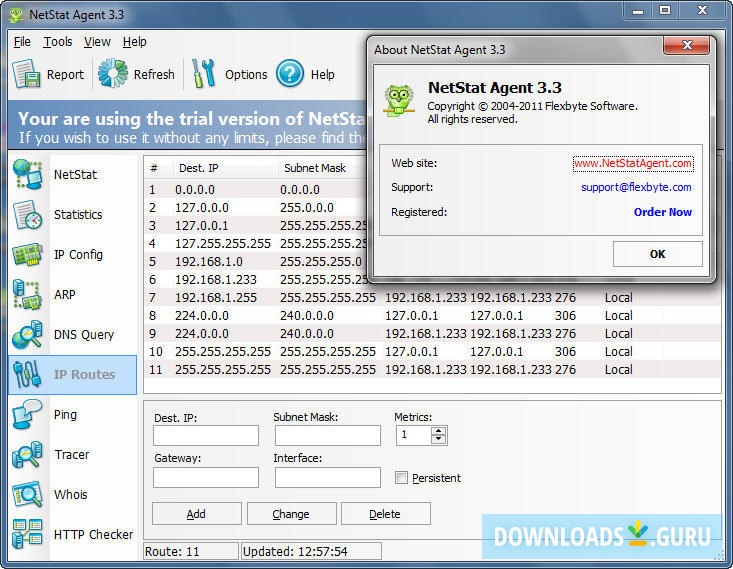The width and height of the screenshot is (733, 569).
Task: Click the Report toolbar icon
Action: pyautogui.click(x=26, y=74)
